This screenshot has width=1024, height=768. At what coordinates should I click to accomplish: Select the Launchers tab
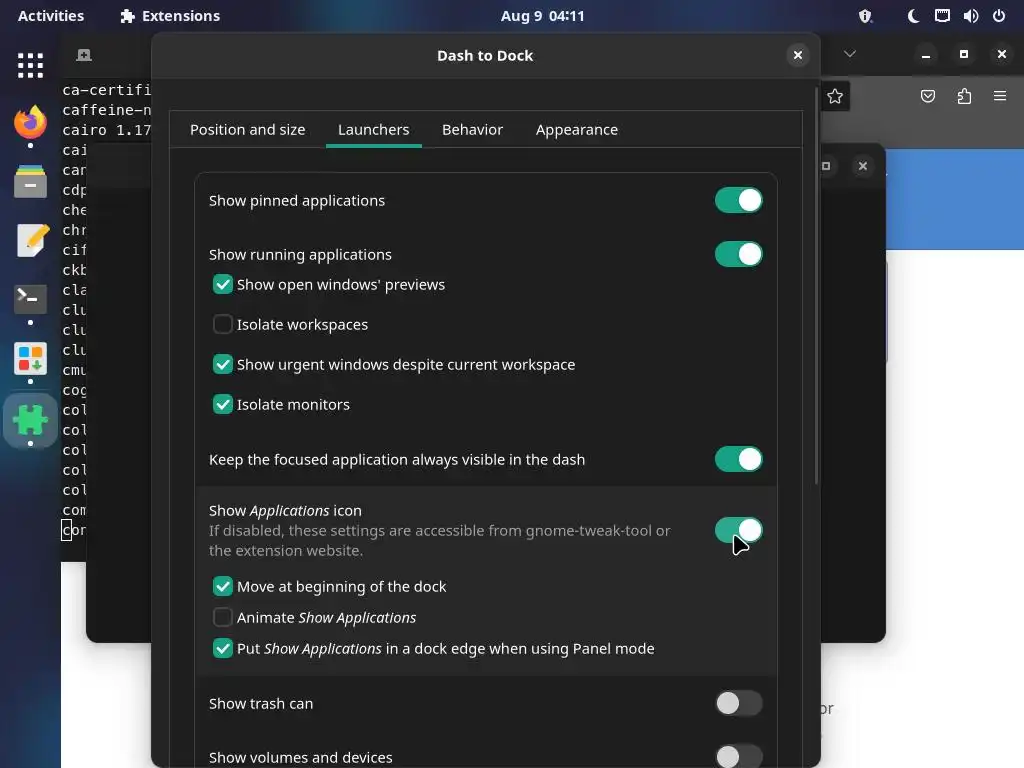coord(374,129)
